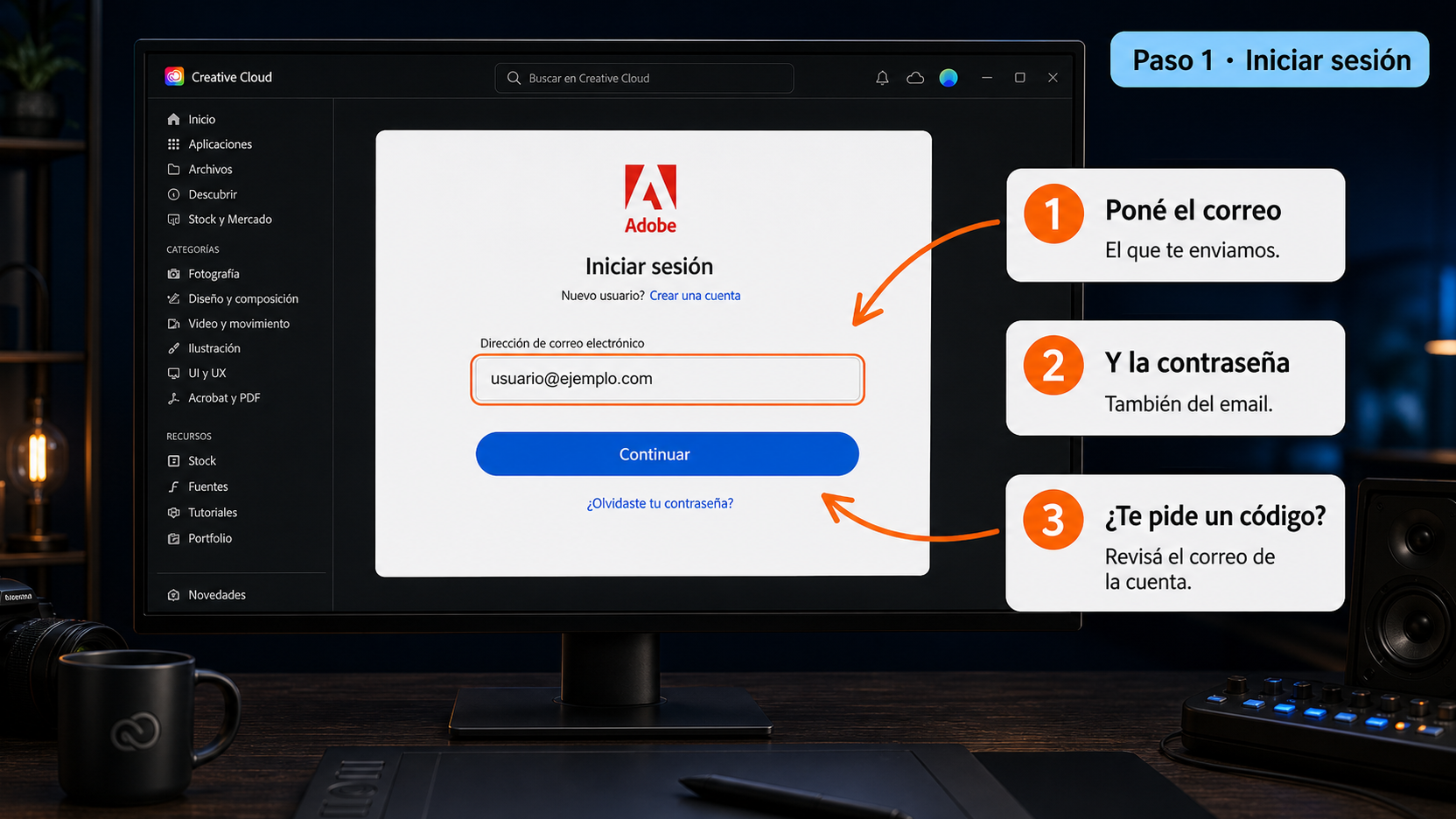The image size is (1456, 819).
Task: Go to Inicio in the sidebar
Action: (202, 119)
